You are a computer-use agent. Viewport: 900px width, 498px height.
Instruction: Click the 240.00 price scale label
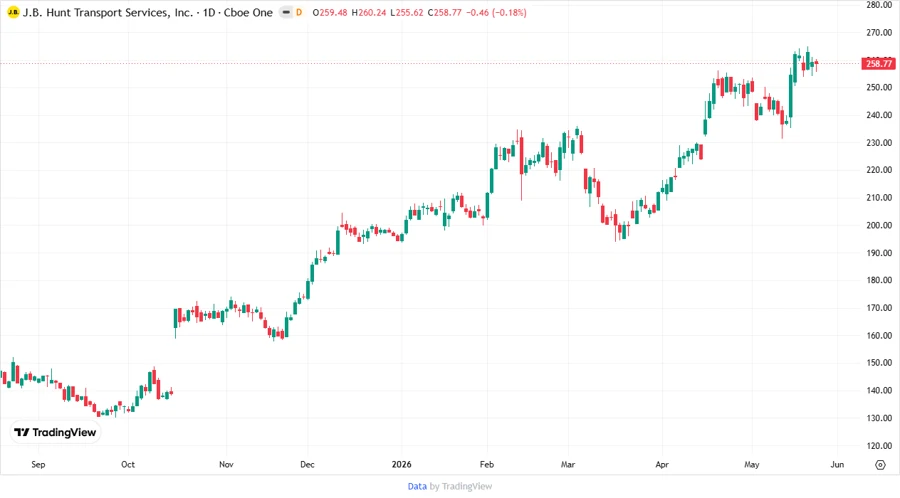879,115
